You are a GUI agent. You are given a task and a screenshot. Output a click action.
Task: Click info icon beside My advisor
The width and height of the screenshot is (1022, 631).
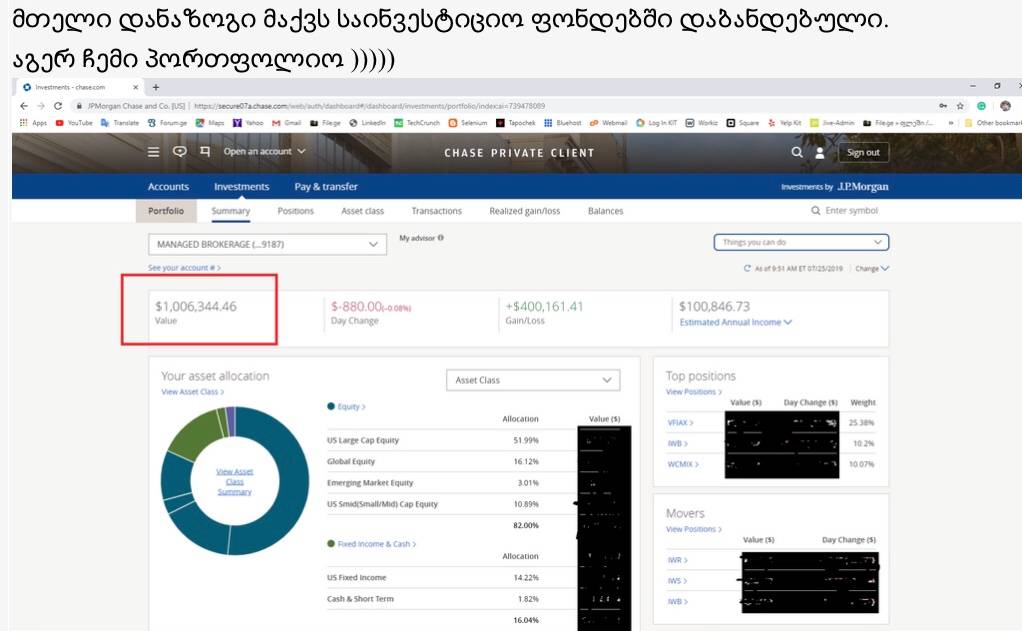pyautogui.click(x=441, y=238)
